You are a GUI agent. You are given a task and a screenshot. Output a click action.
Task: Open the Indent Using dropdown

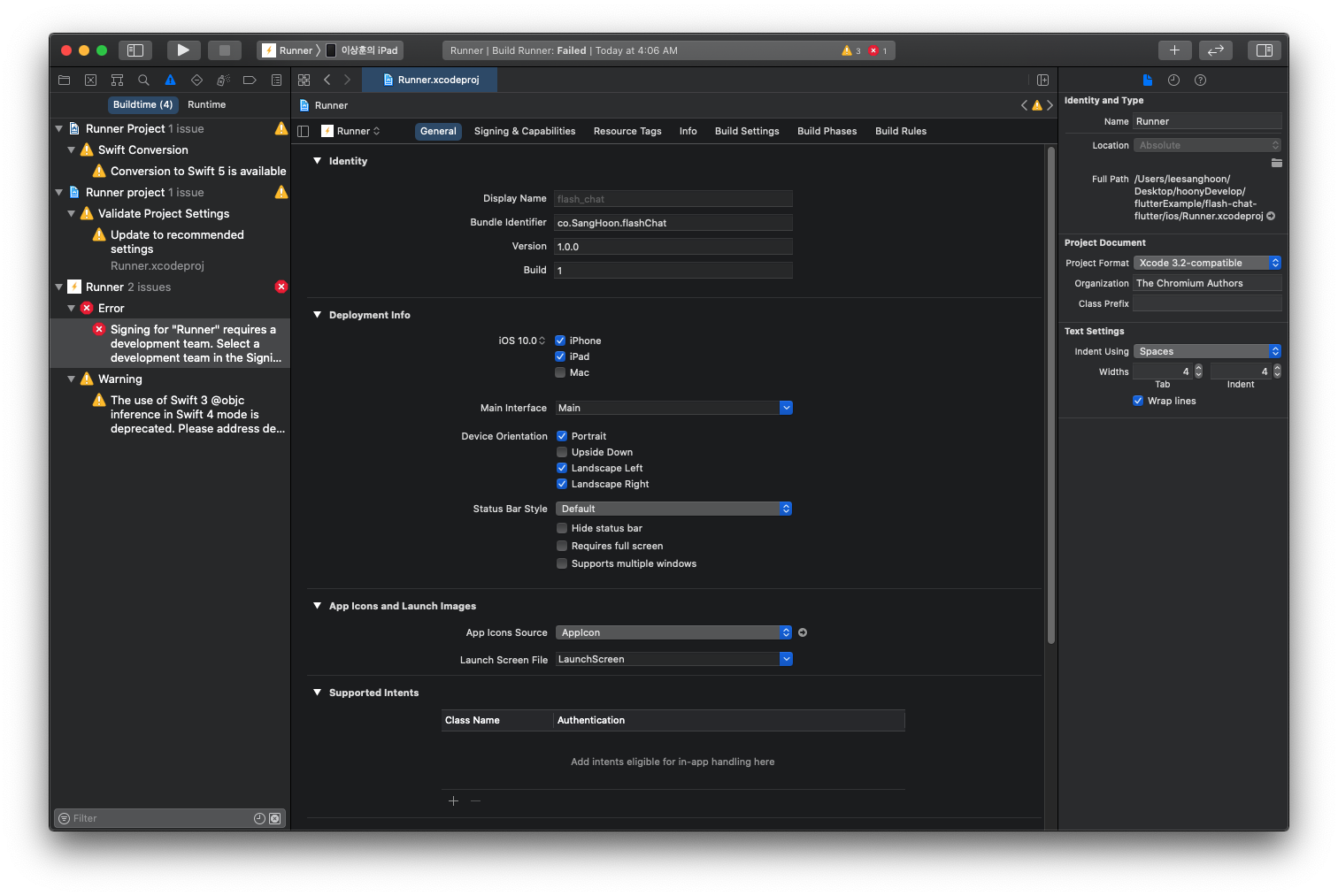[x=1208, y=351]
